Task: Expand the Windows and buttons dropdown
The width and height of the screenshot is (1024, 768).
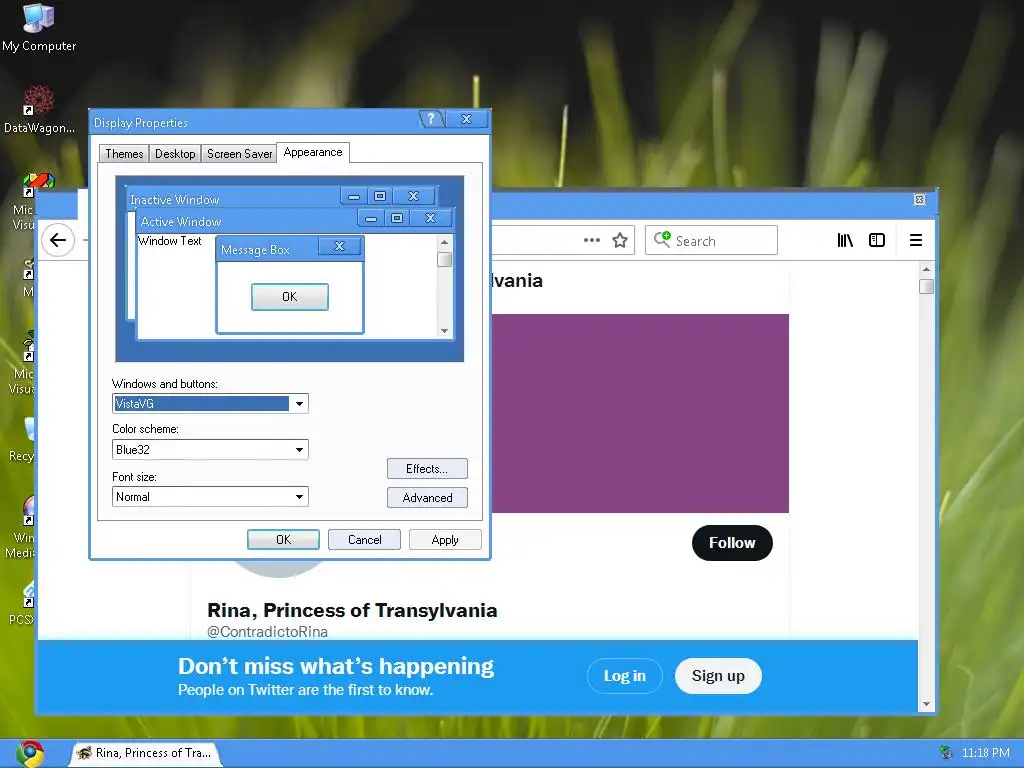Action: (299, 404)
